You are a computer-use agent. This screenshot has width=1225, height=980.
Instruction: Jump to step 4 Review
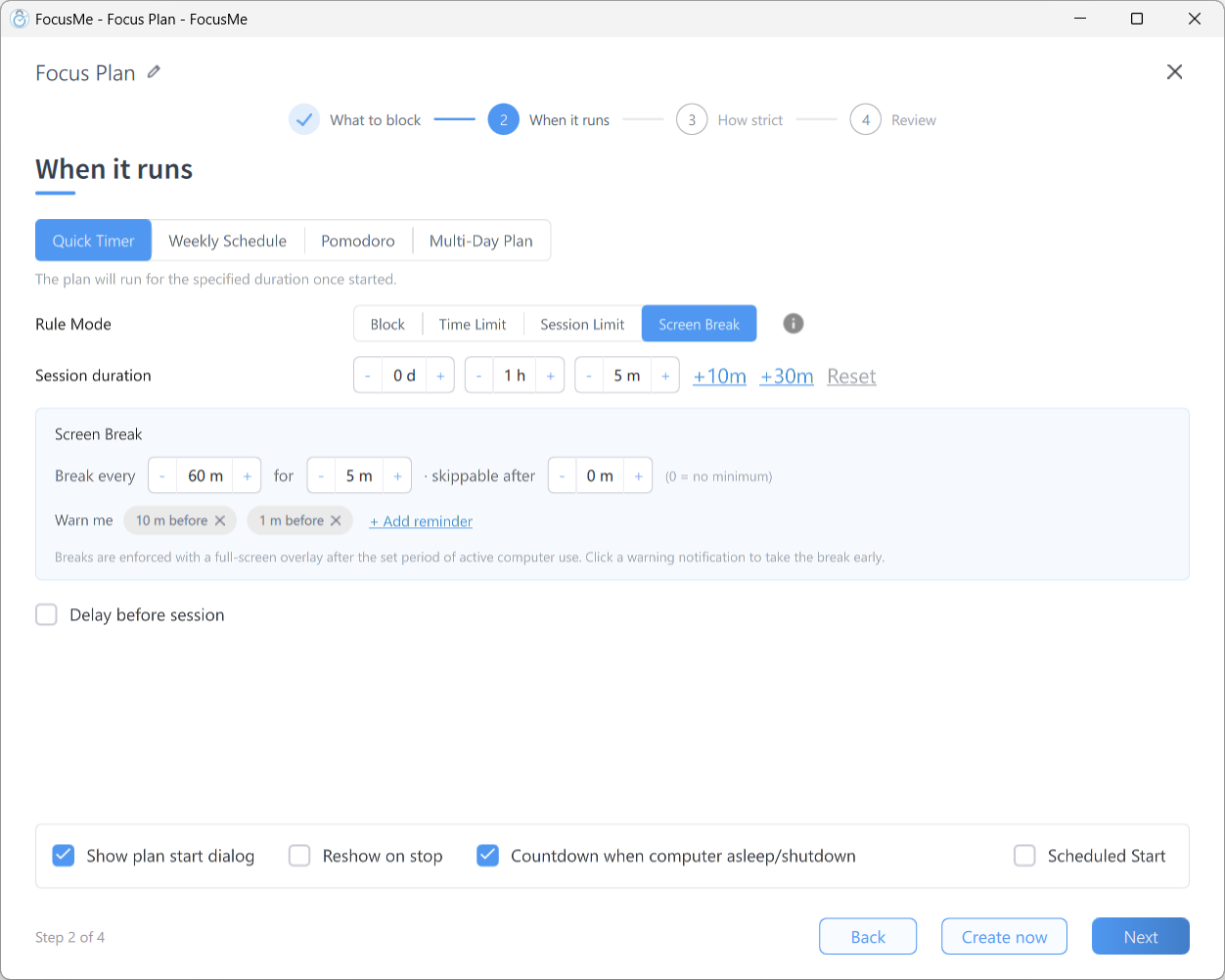coord(865,119)
